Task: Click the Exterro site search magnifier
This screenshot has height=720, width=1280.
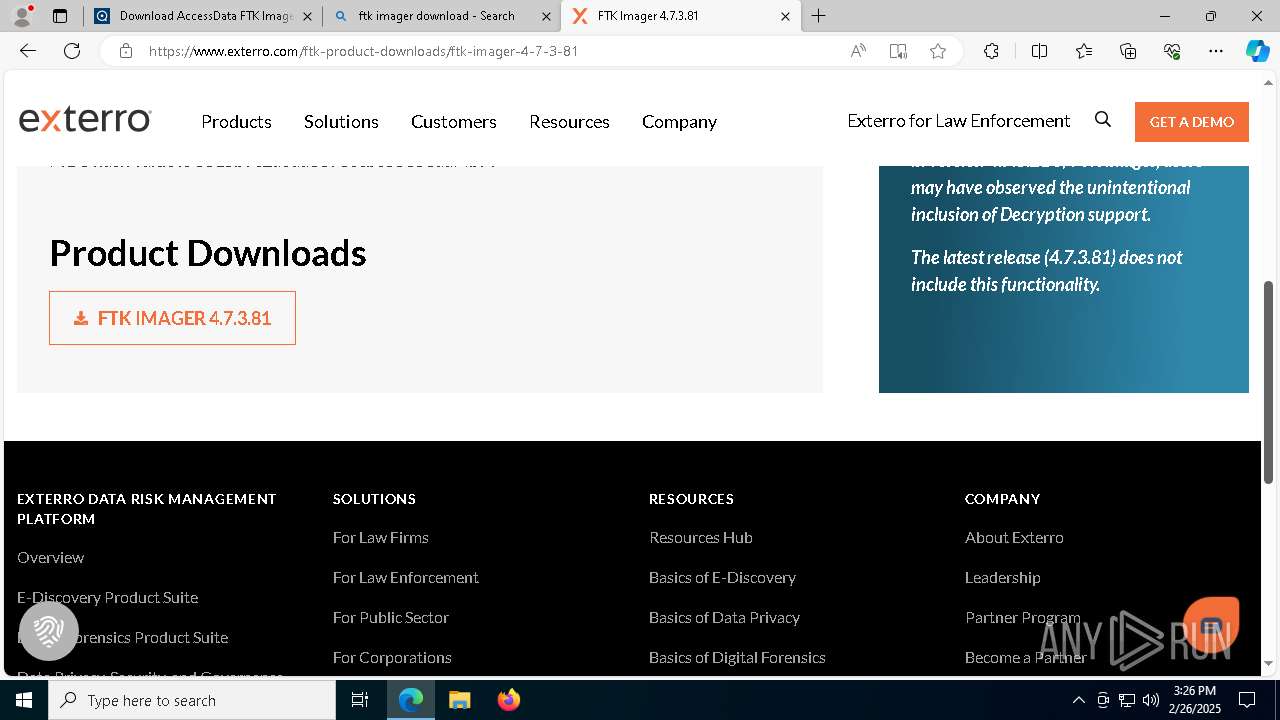Action: tap(1103, 120)
